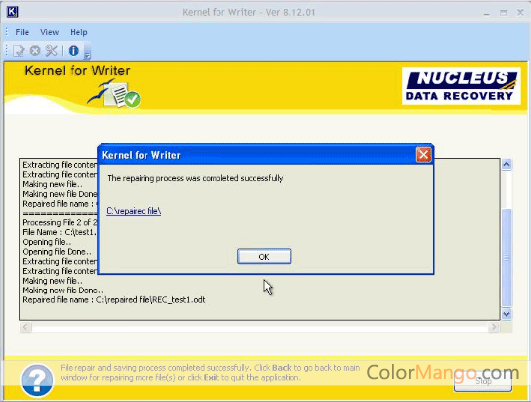Click the Kernel app icon in title bar

(x=12, y=12)
